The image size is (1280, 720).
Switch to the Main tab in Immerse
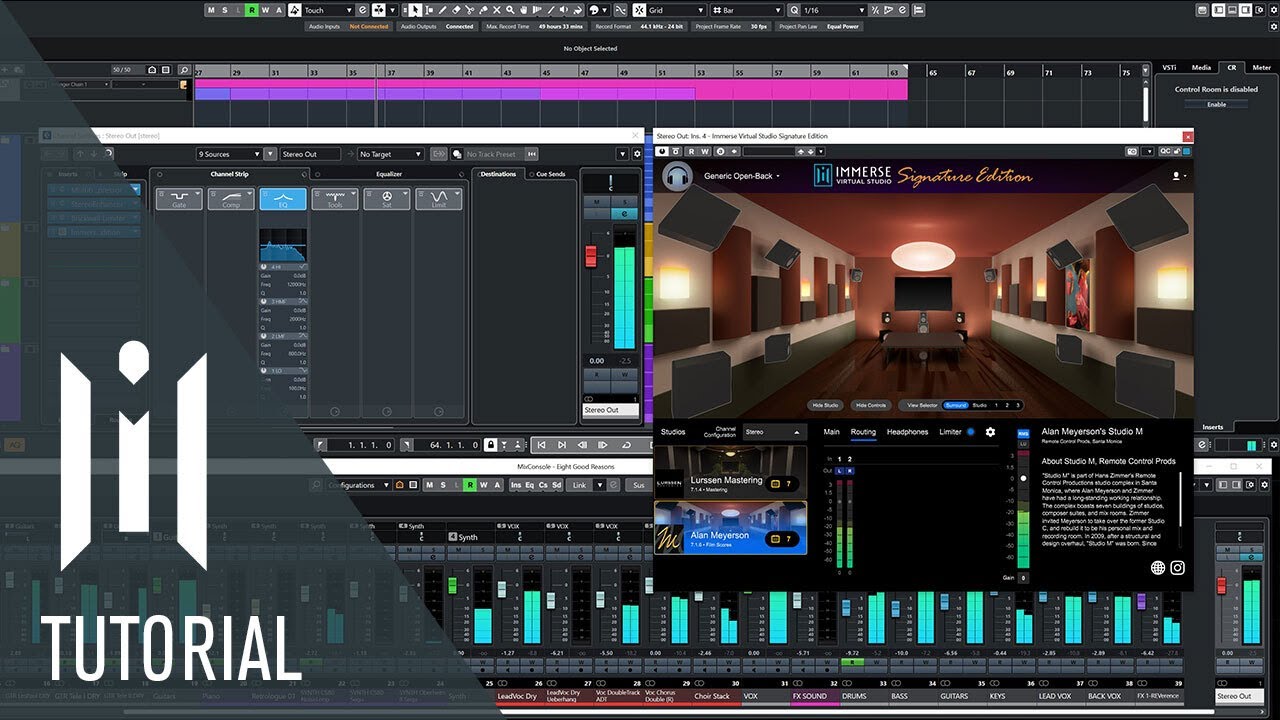click(831, 432)
